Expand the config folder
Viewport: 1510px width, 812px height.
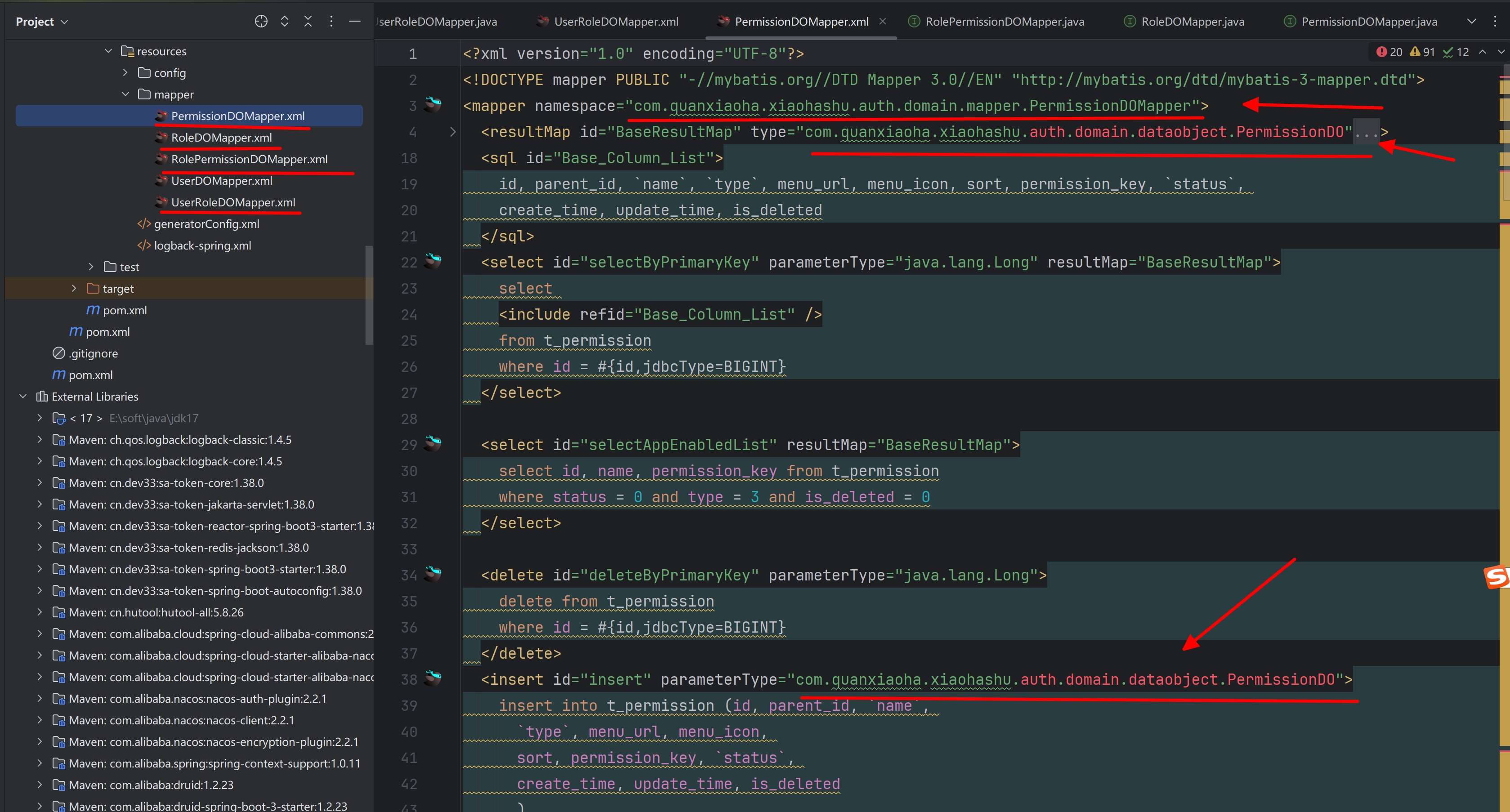coord(125,73)
